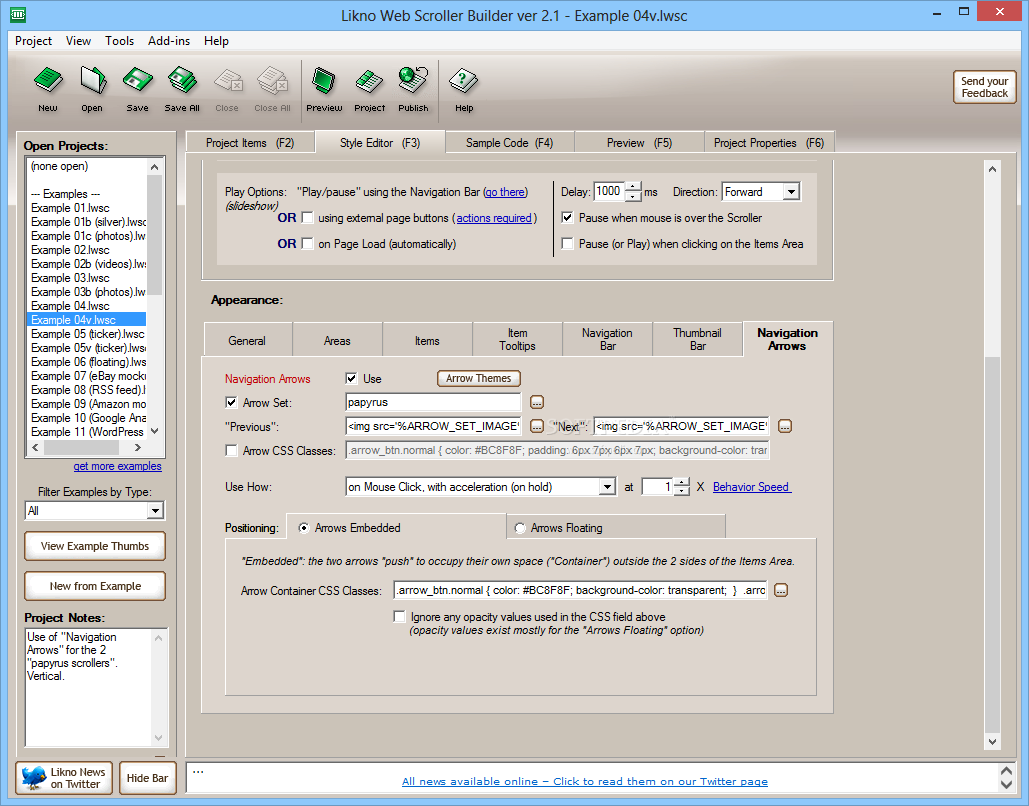Click the Hide Bar button
Viewport: 1029px width, 806px height.
(x=148, y=778)
